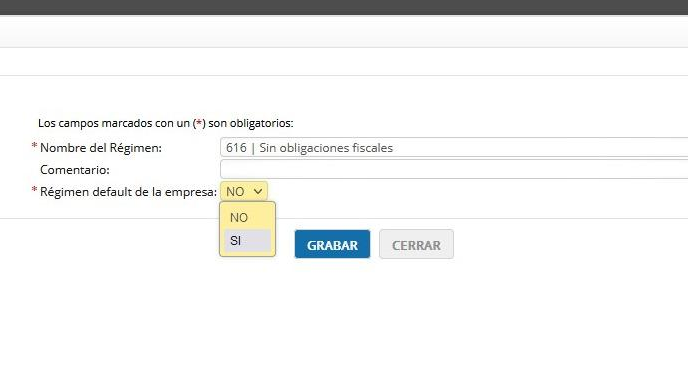
Task: Click the Régimen default de la empresa label
Action: click(129, 192)
